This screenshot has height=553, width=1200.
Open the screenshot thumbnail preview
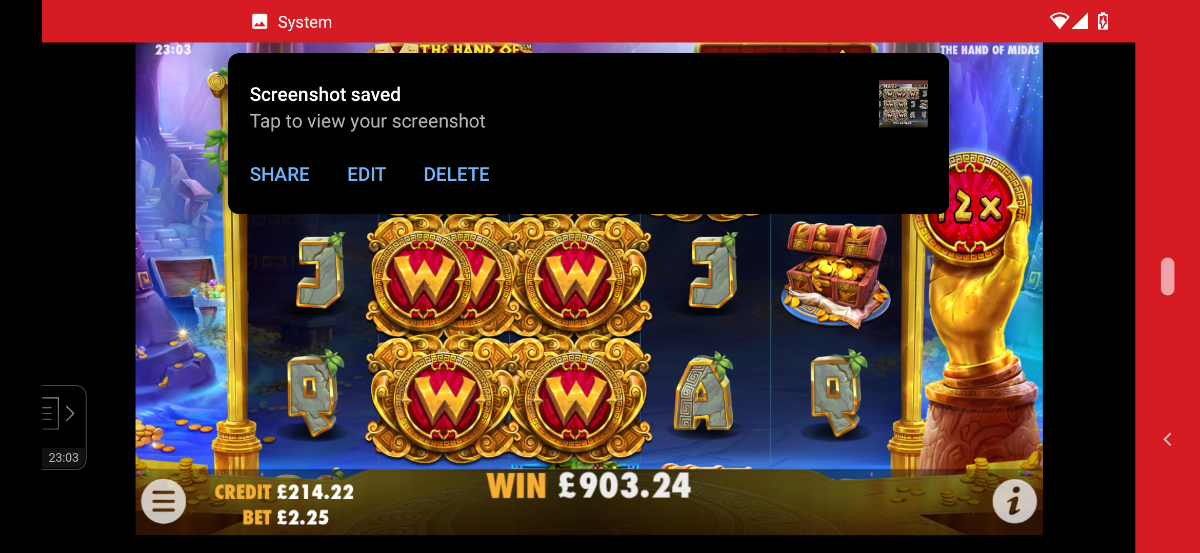point(903,104)
